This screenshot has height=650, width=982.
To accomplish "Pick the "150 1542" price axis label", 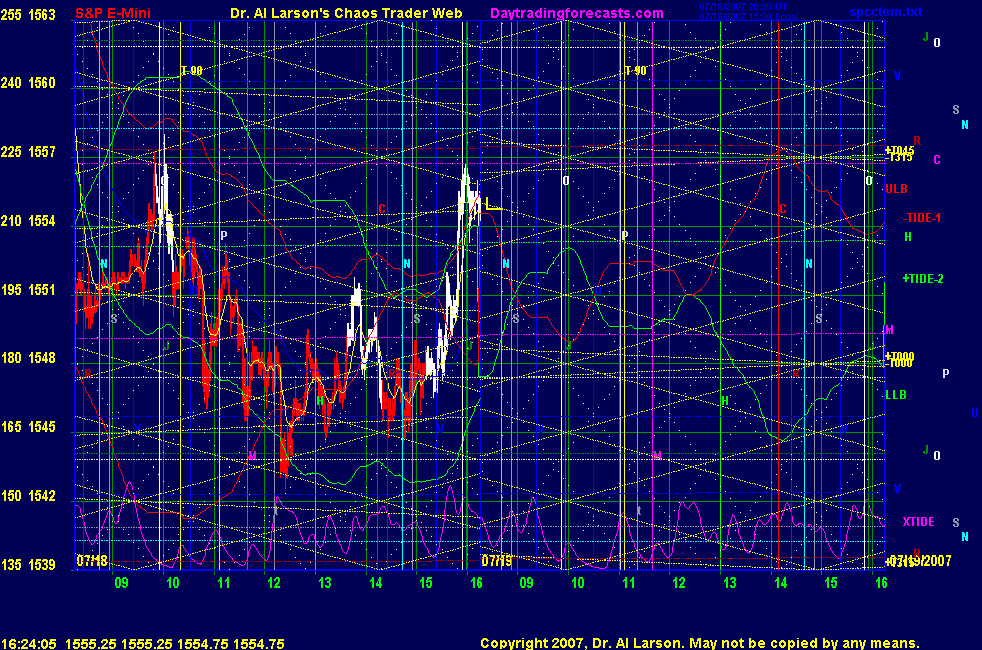I will point(28,495).
